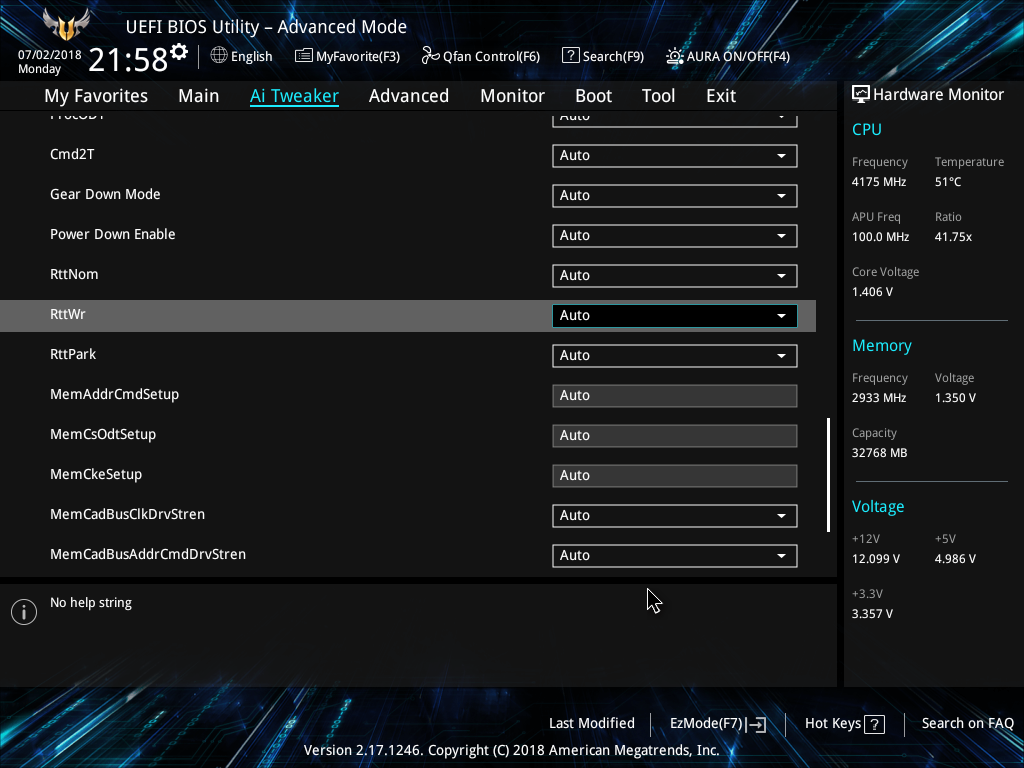This screenshot has height=768, width=1024.
Task: Click the CPU frequency 4175 MHz value
Action: click(x=879, y=182)
